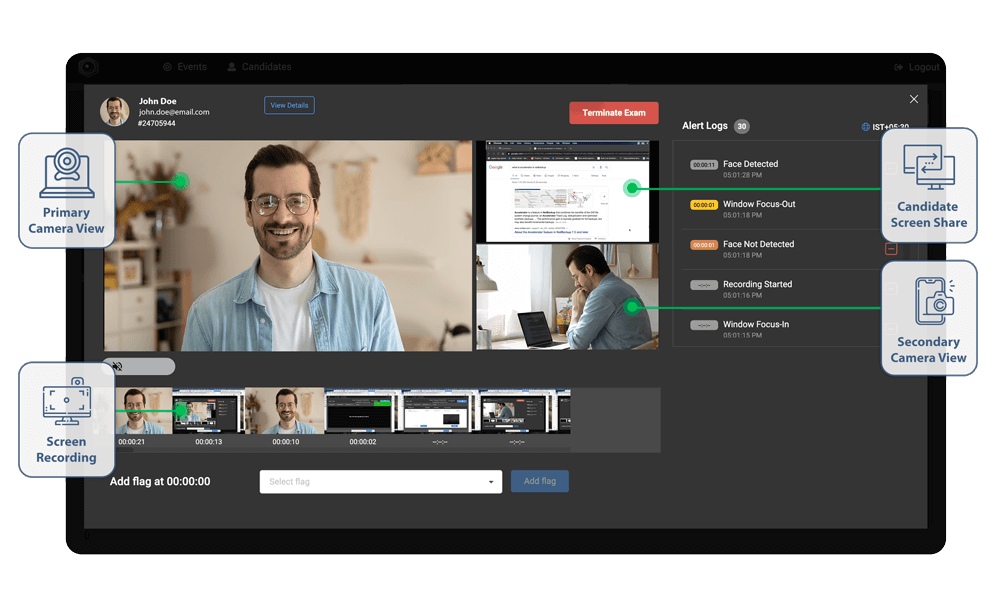Viewport: 1000px width, 607px height.
Task: Select the Window Focus-Out alert log entry
Action: [759, 208]
